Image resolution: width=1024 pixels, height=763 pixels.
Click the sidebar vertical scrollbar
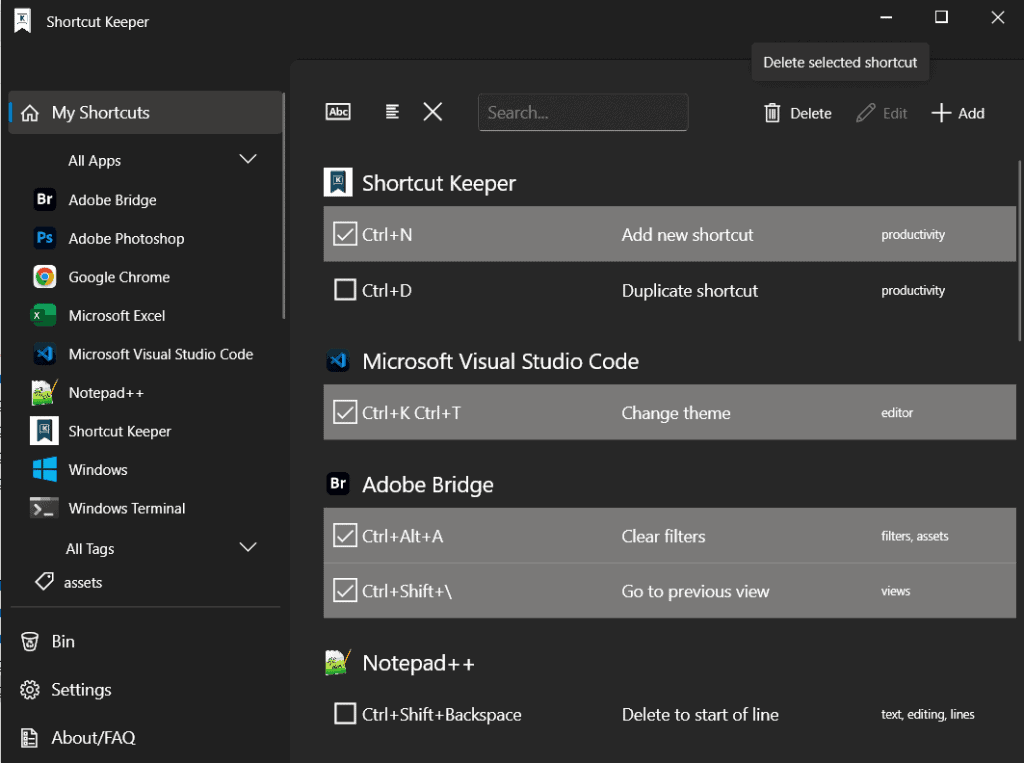pos(283,206)
